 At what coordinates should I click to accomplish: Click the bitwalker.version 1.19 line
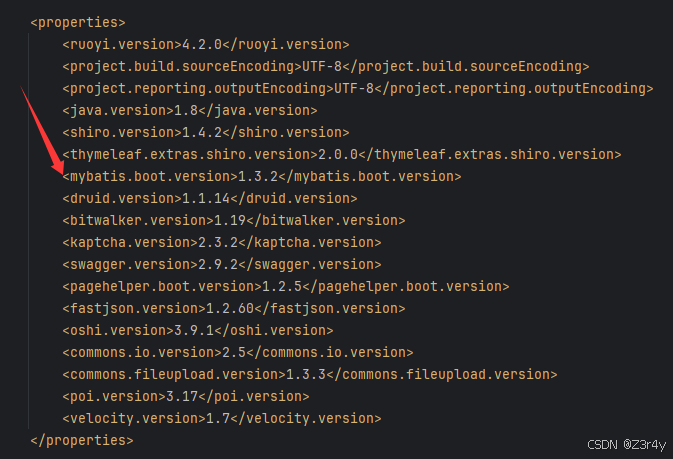click(234, 220)
